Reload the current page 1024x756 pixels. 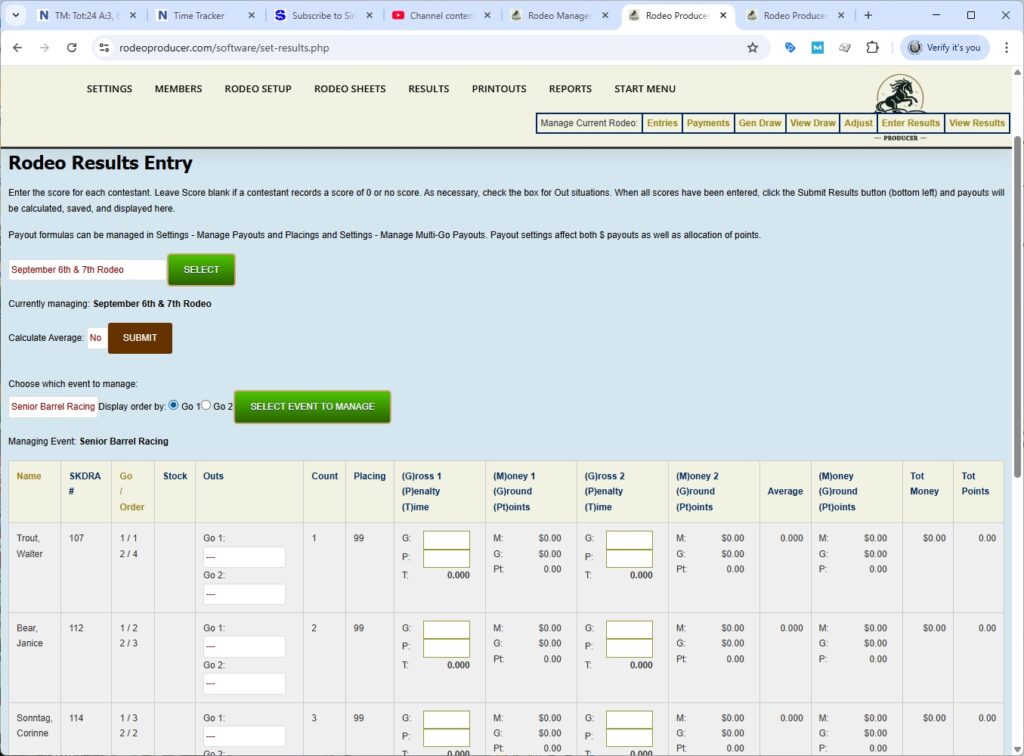70,47
